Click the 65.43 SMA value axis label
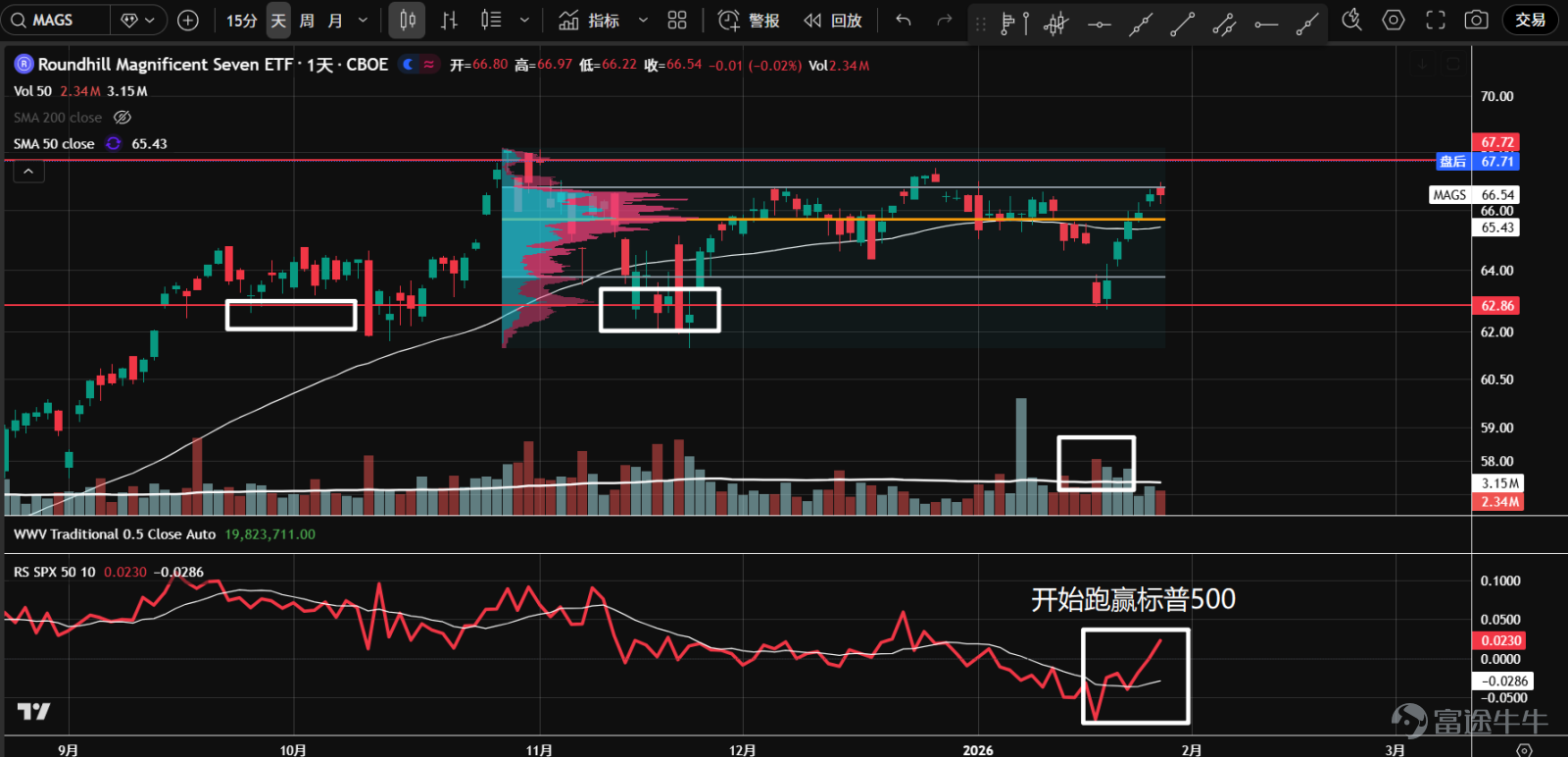Viewport: 1568px width, 757px height. [x=1496, y=227]
